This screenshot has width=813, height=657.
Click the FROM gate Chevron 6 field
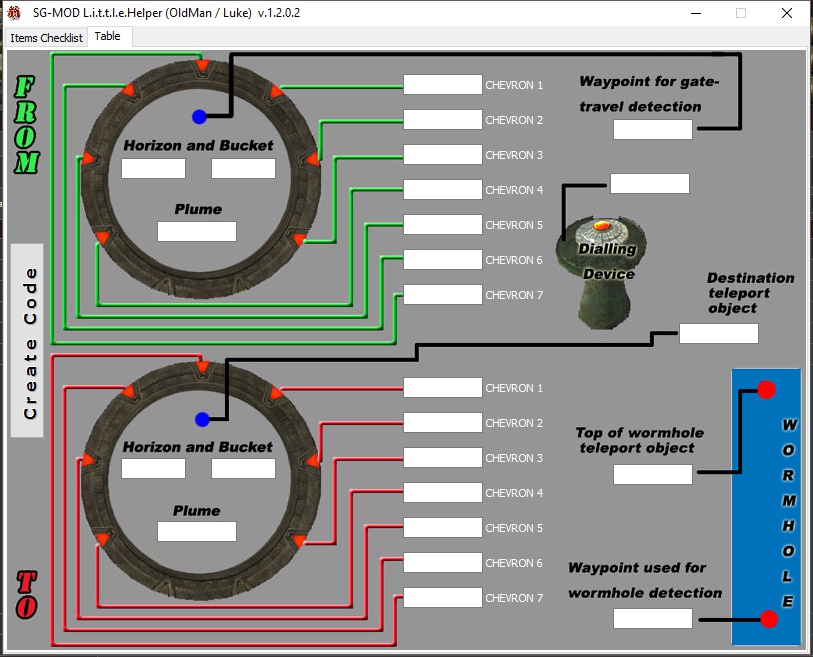[x=443, y=260]
